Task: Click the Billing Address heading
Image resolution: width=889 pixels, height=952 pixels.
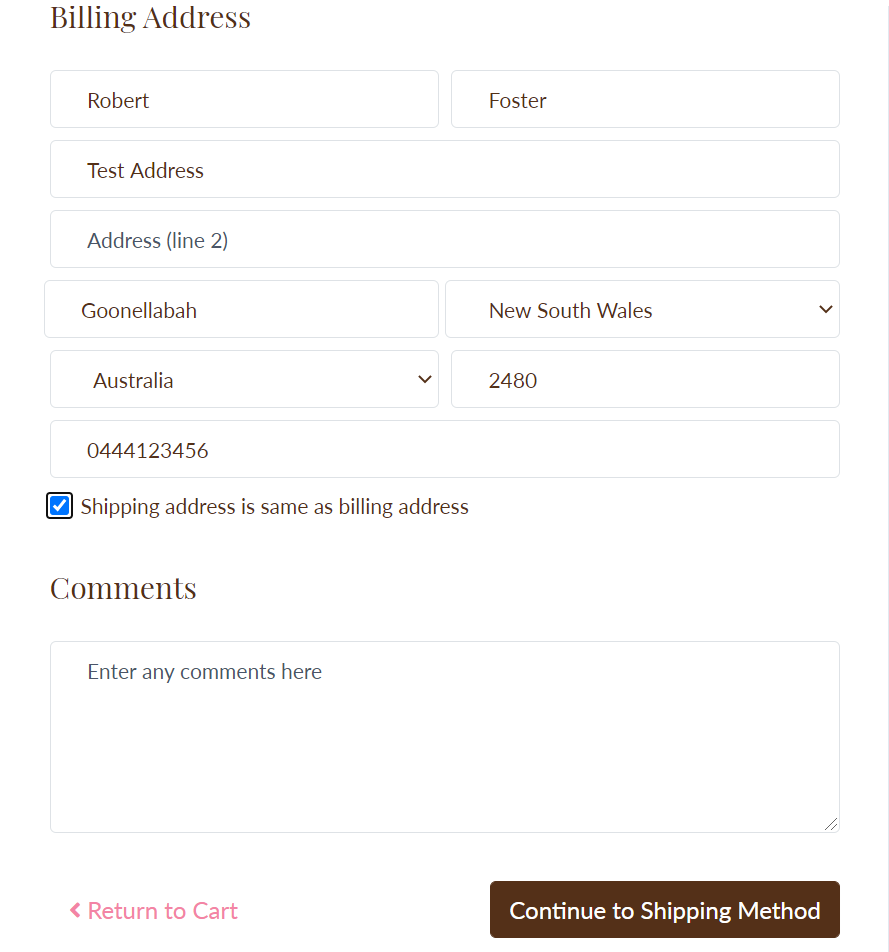Action: (x=150, y=18)
